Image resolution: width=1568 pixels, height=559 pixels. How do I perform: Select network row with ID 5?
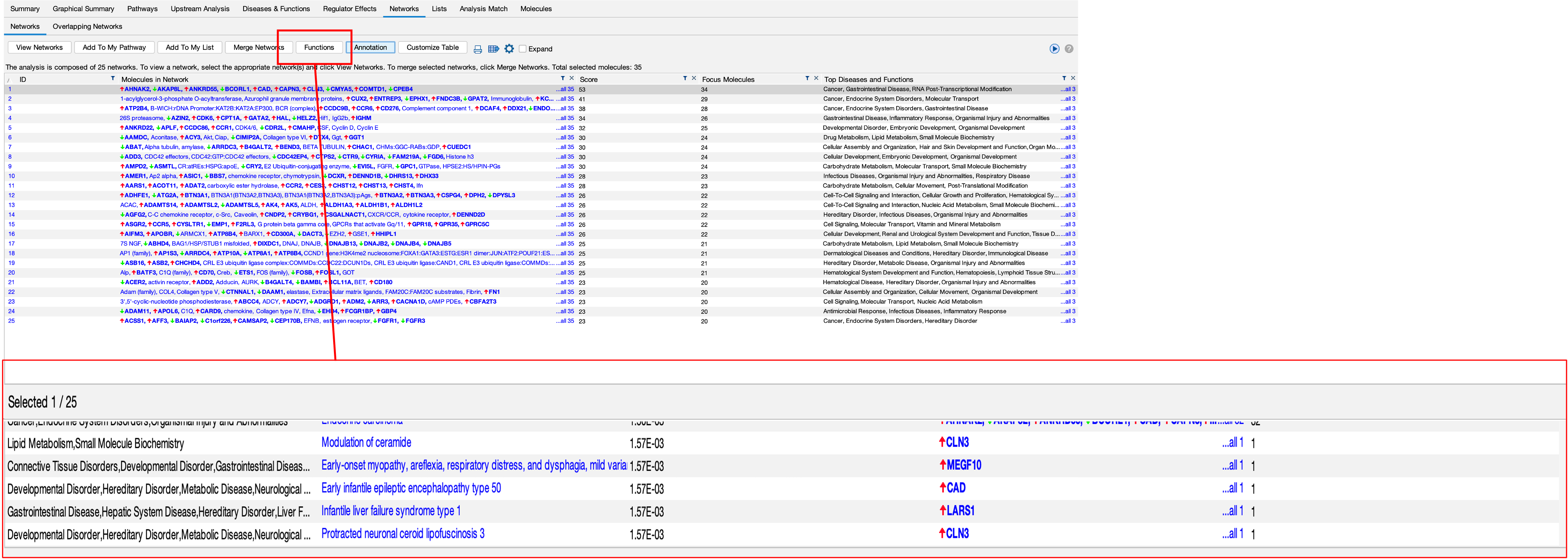10,128
